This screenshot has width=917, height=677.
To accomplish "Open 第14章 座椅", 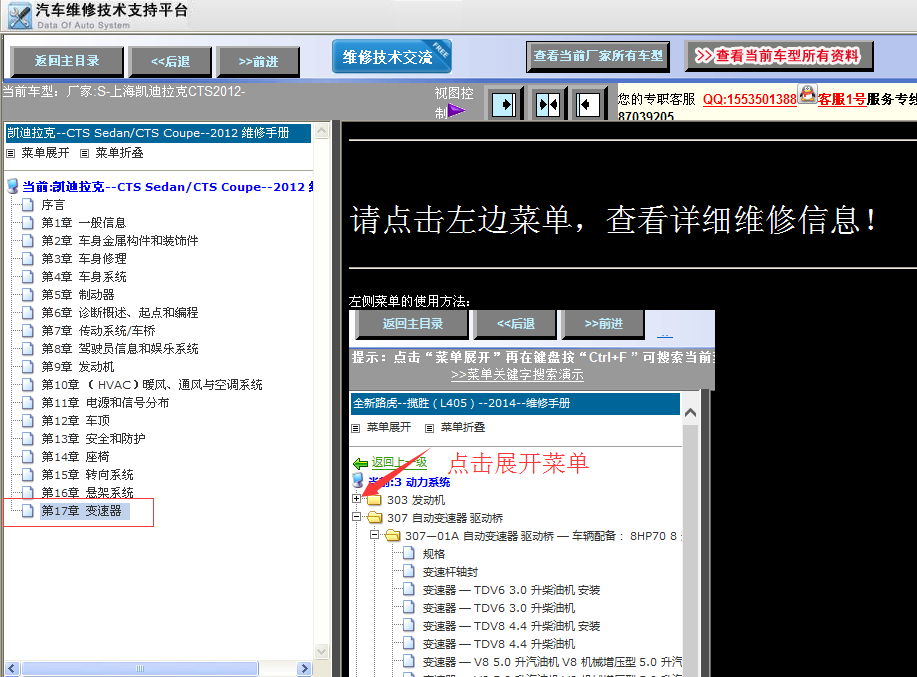I will (75, 457).
